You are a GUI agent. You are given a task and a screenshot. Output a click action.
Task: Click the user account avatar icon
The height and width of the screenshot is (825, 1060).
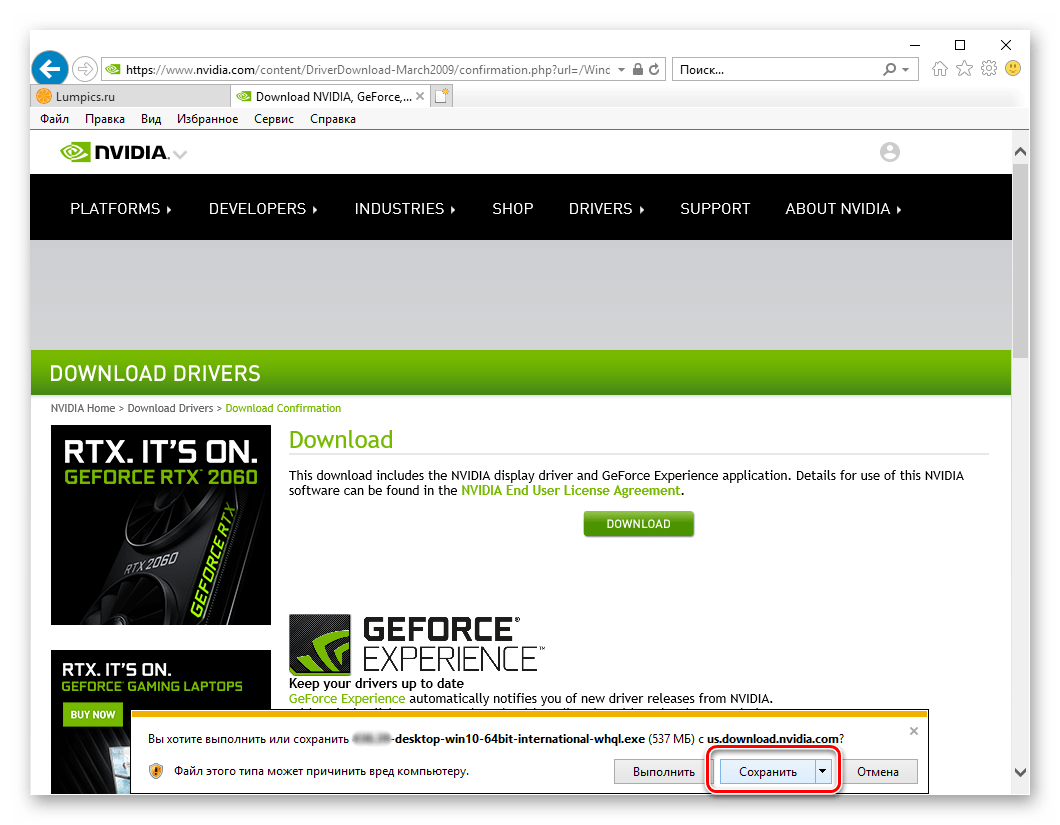point(890,152)
